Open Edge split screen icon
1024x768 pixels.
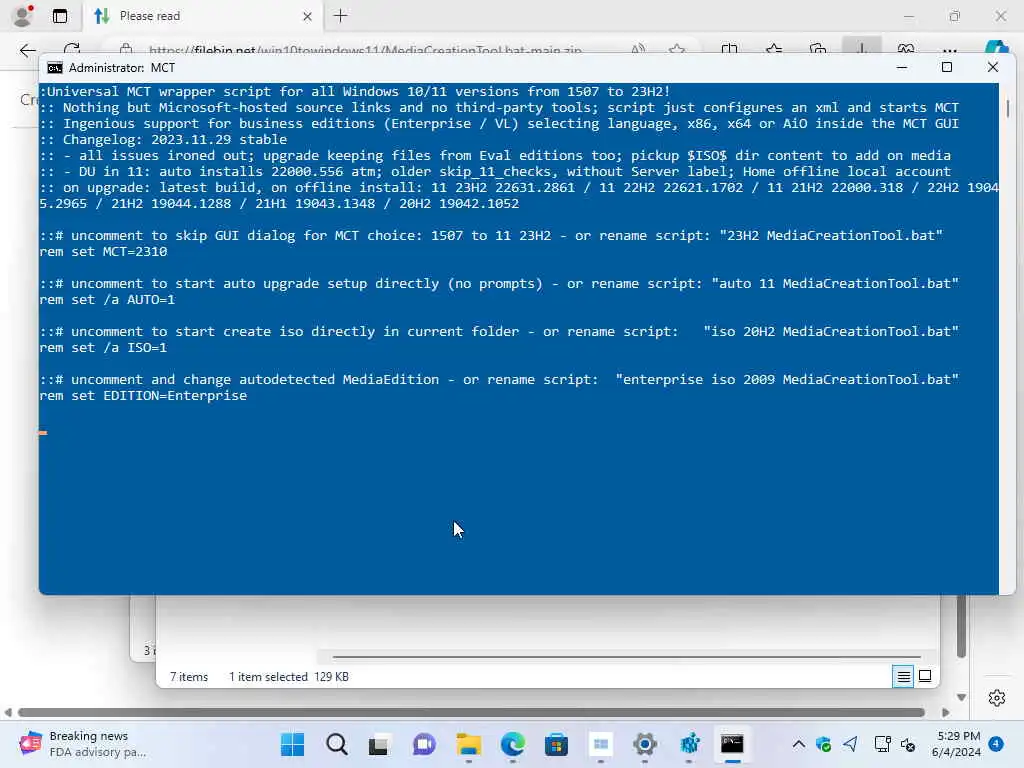coord(729,50)
